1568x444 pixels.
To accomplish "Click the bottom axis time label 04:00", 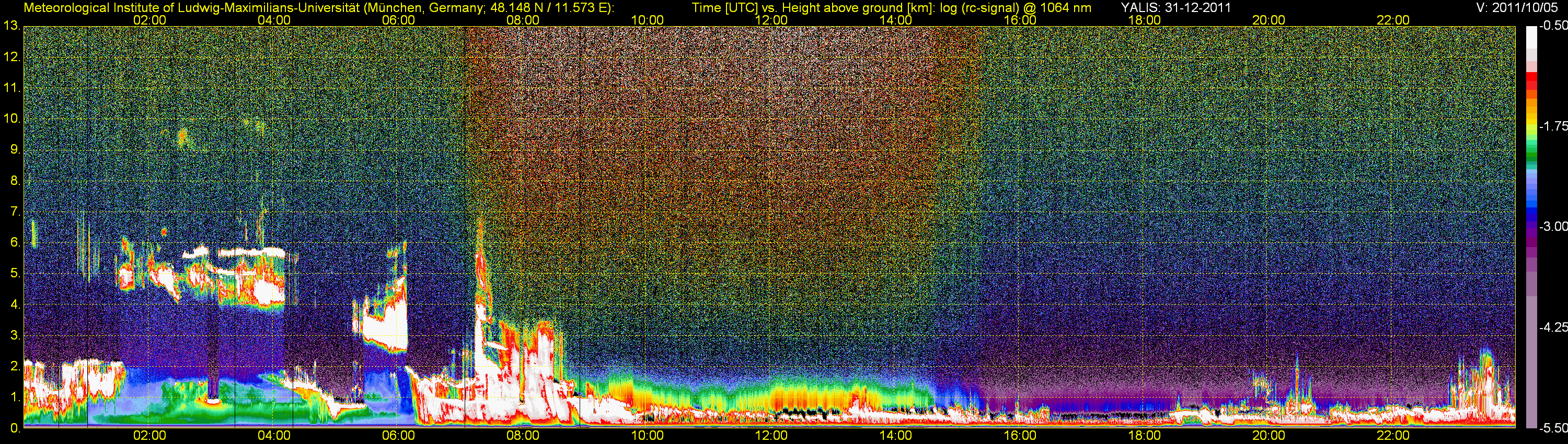I will (x=274, y=436).
